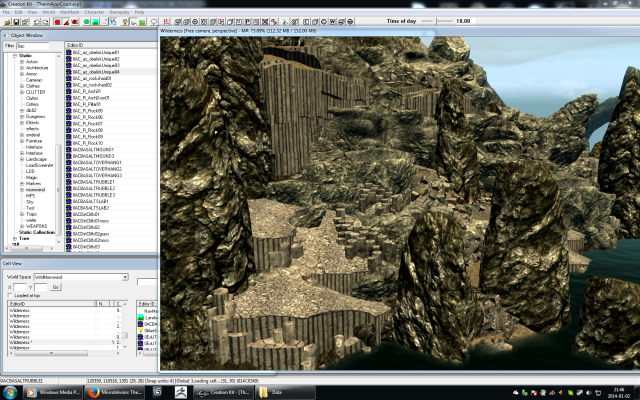The height and width of the screenshot is (400, 640).
Task: Click the green globe world icon
Action: [87, 21]
